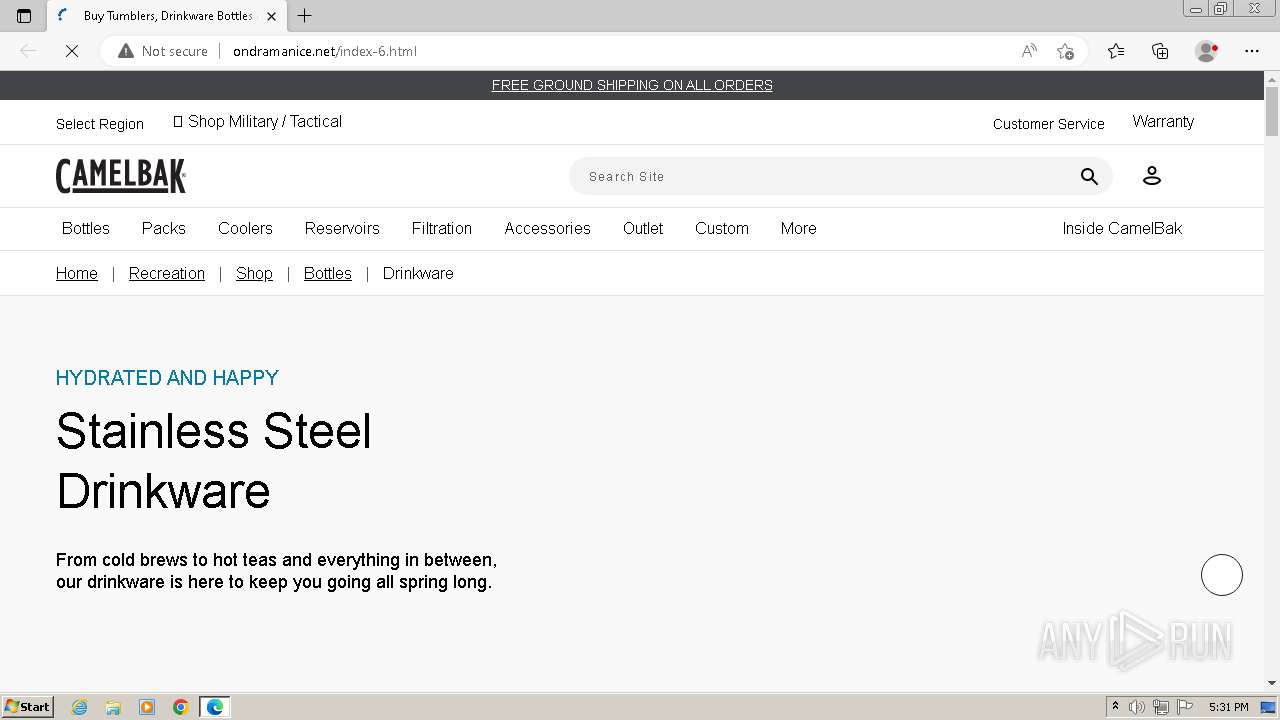Go to Shop breadcrumb

[x=254, y=273]
